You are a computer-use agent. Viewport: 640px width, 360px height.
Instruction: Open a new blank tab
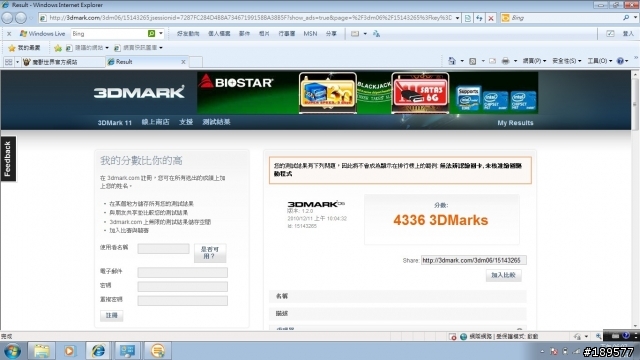tap(196, 62)
